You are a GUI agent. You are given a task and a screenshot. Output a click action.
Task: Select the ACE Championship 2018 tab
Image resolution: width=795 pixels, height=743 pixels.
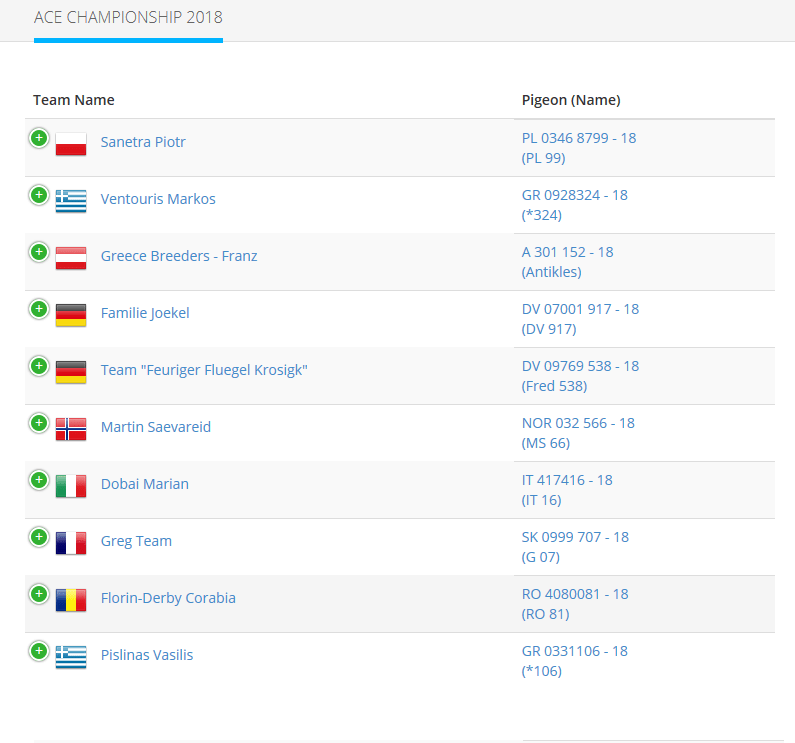click(x=128, y=18)
